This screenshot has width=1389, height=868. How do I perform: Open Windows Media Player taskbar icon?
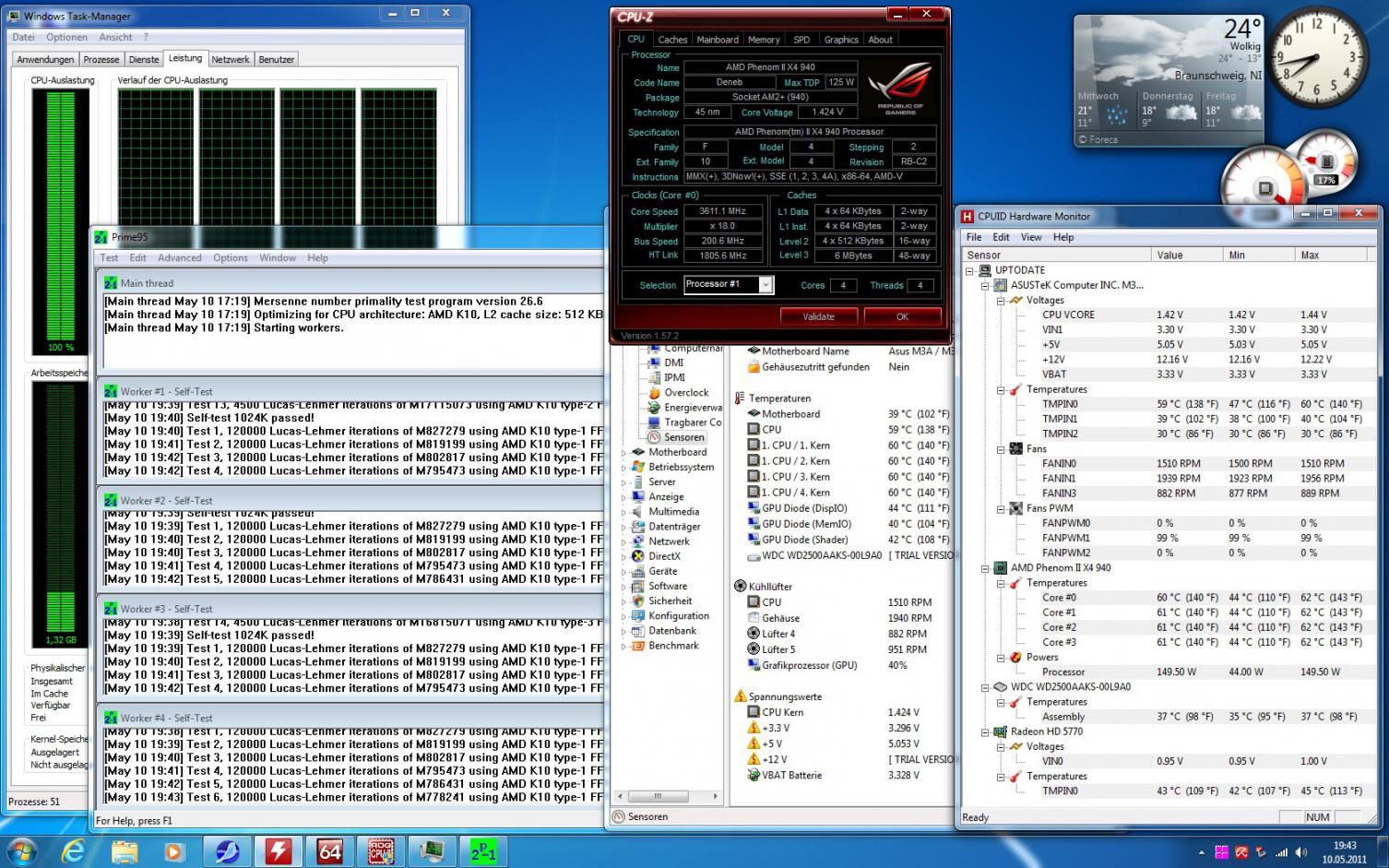(x=174, y=850)
